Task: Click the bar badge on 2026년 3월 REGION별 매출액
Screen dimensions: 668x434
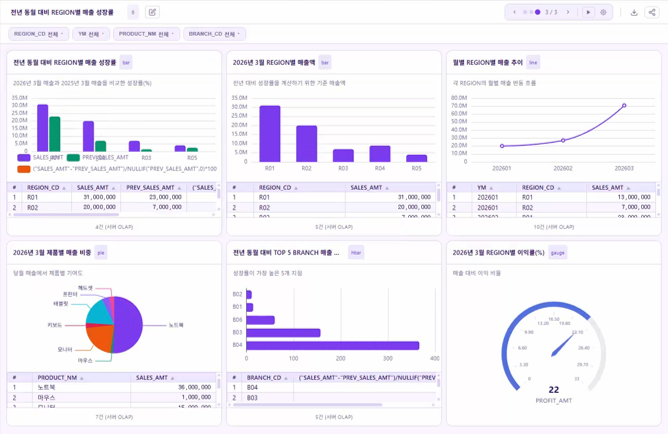Action: [x=325, y=63]
